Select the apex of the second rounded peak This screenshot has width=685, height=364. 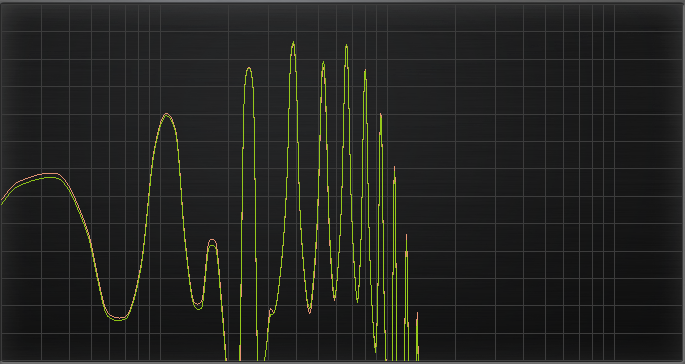pos(166,114)
